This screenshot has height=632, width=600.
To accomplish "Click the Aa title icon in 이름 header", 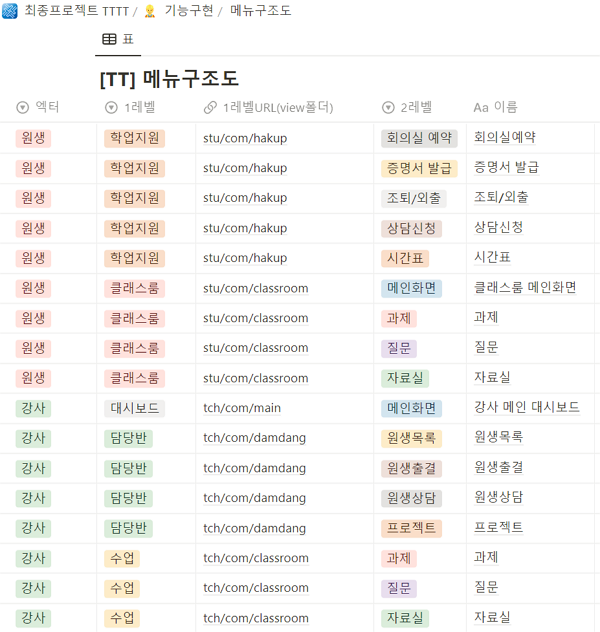I will coord(481,108).
